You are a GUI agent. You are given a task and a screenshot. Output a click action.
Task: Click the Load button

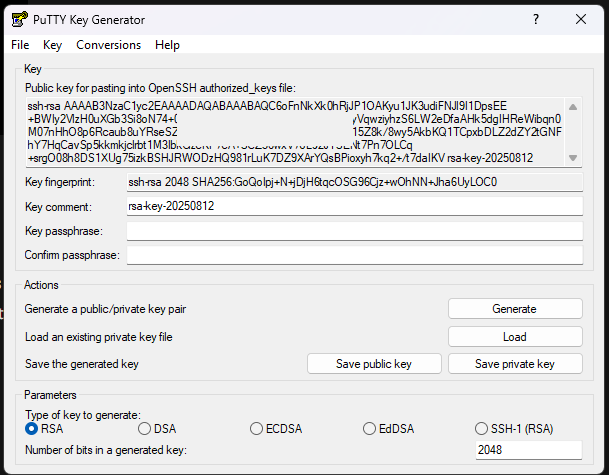point(515,337)
